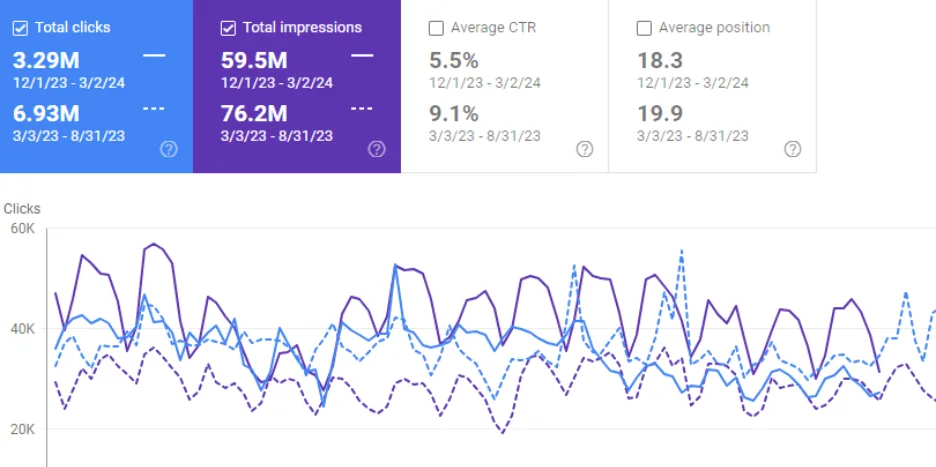The image size is (936, 467).
Task: Click dashed line legend beside 6.93M
Action: tap(154, 108)
